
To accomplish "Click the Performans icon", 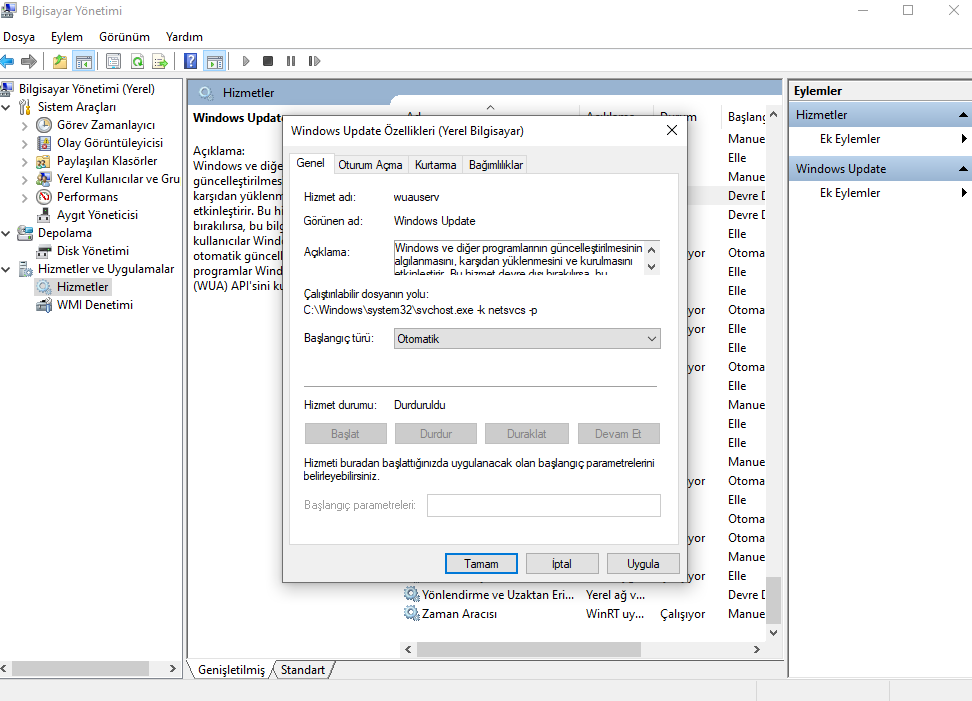I will 43,197.
